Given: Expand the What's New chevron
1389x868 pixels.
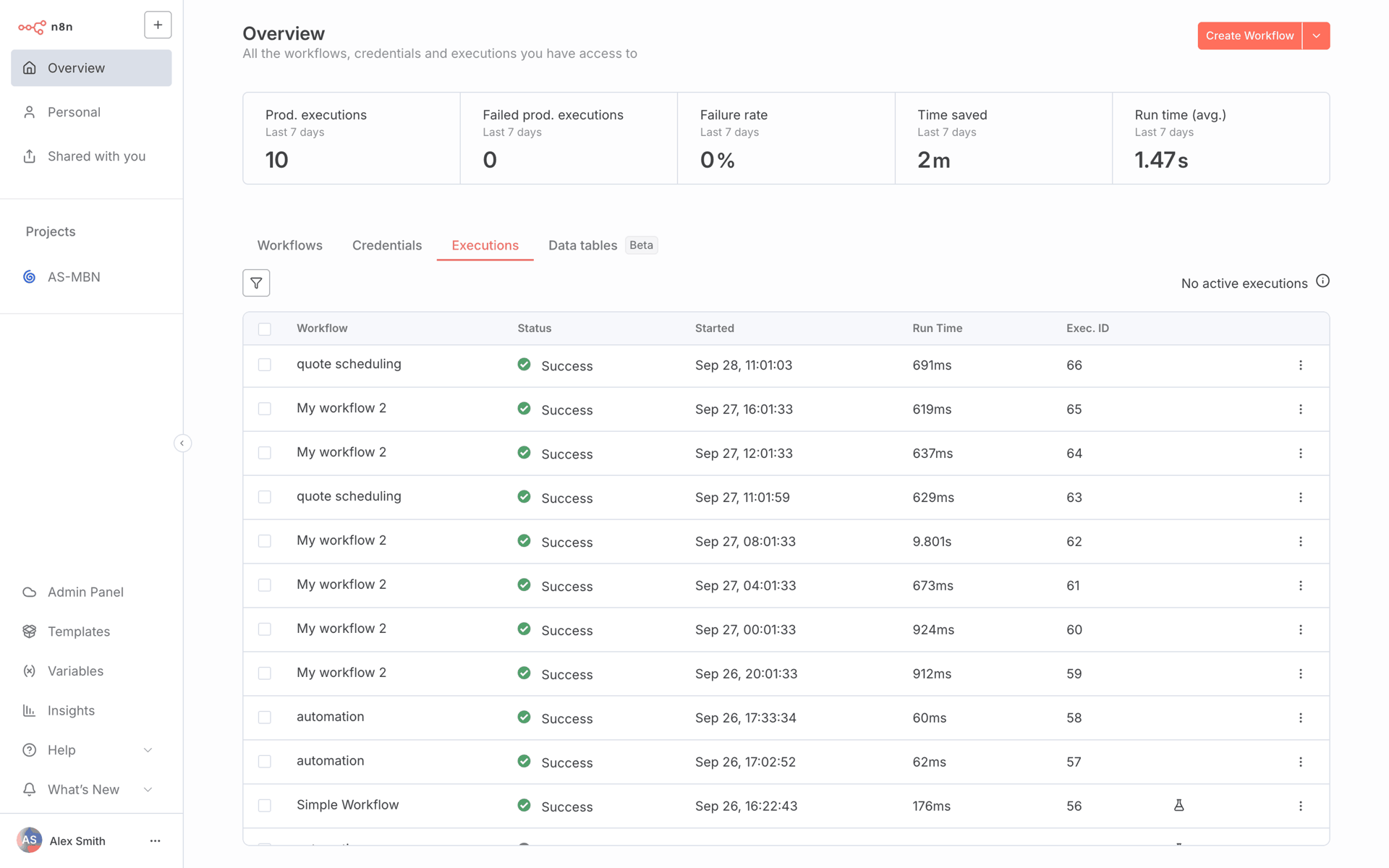Looking at the screenshot, I should click(148, 790).
